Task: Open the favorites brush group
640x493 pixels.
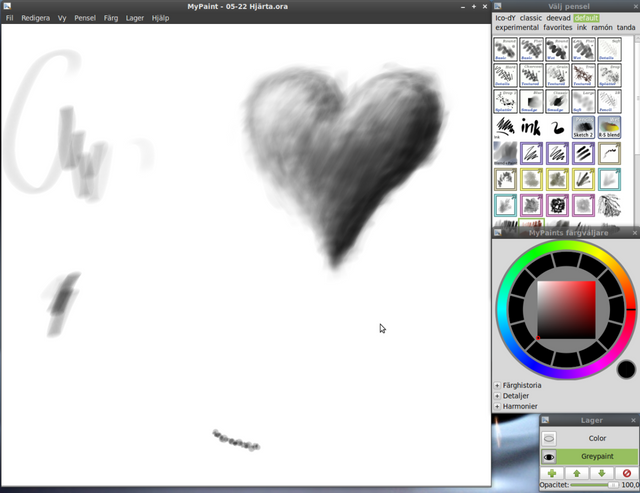Action: point(557,28)
